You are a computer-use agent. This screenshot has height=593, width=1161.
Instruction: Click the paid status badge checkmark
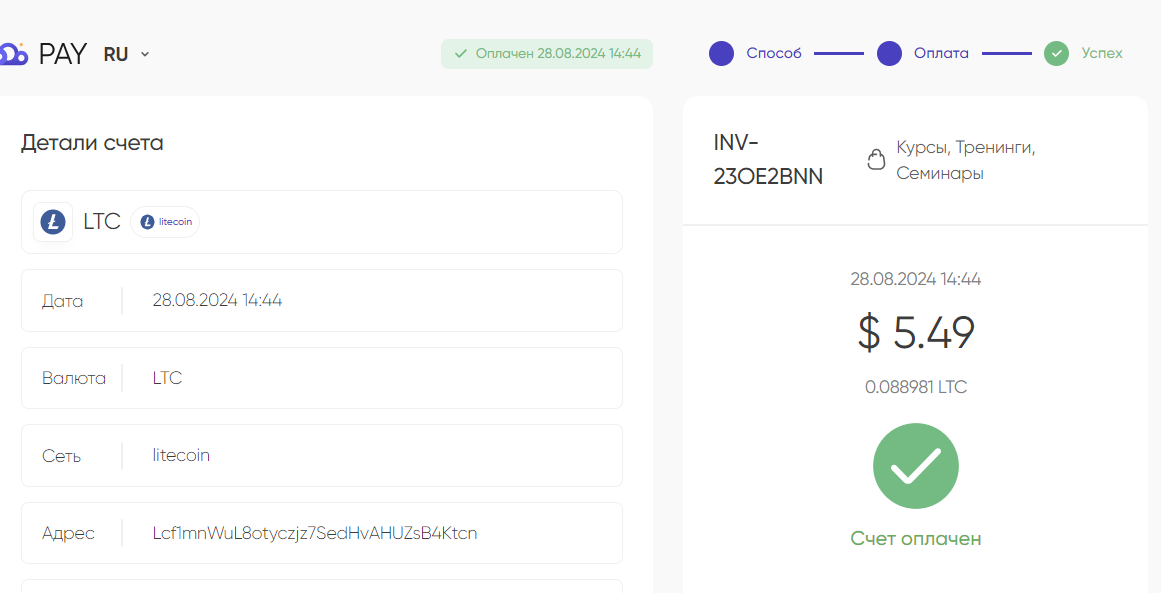tap(461, 53)
